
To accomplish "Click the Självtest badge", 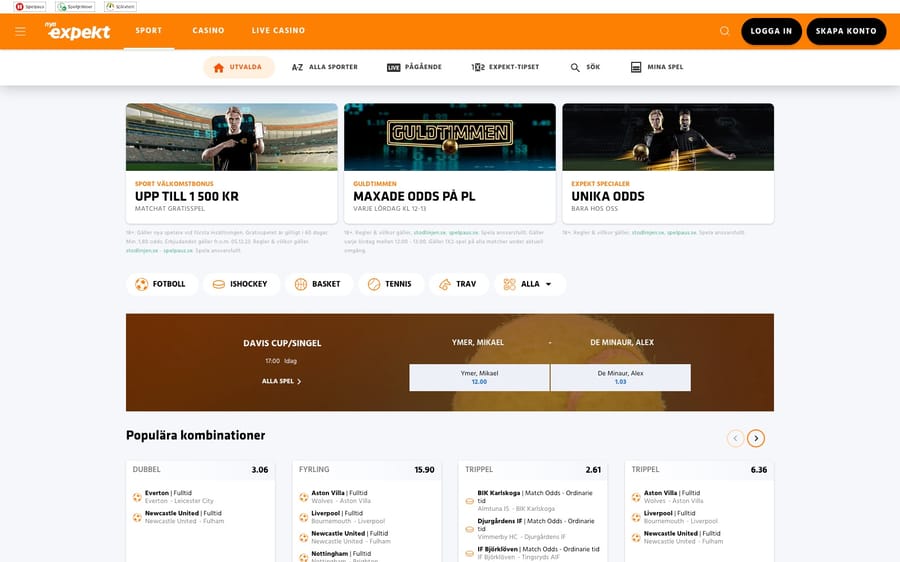I will coord(121,7).
